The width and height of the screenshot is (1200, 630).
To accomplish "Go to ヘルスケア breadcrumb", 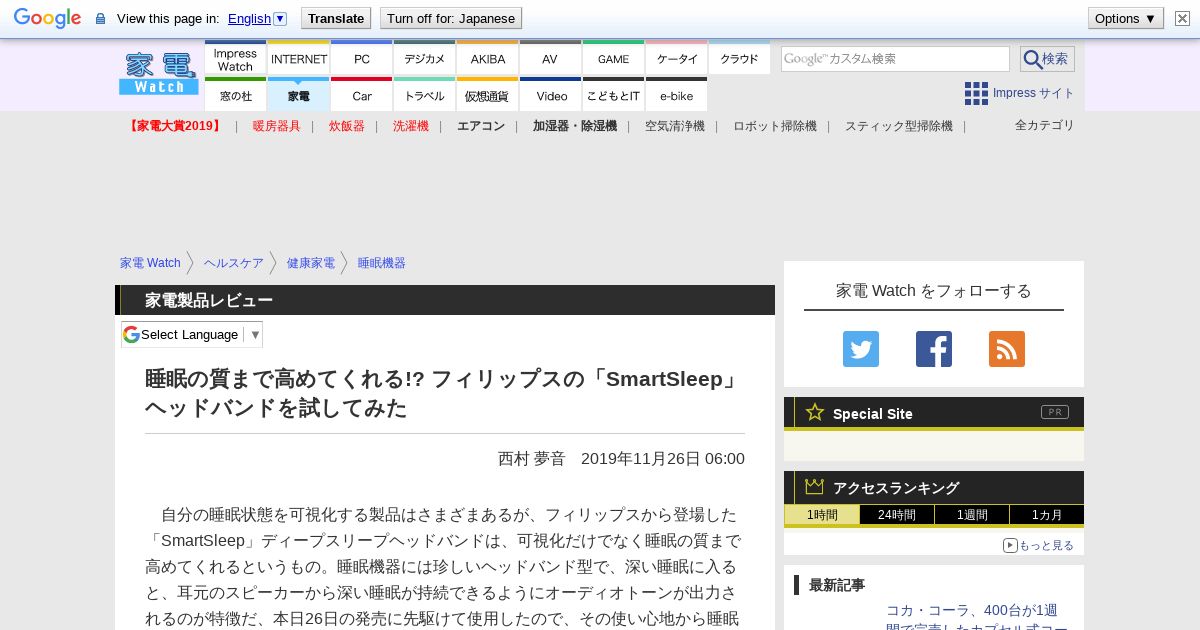I will click(x=234, y=263).
